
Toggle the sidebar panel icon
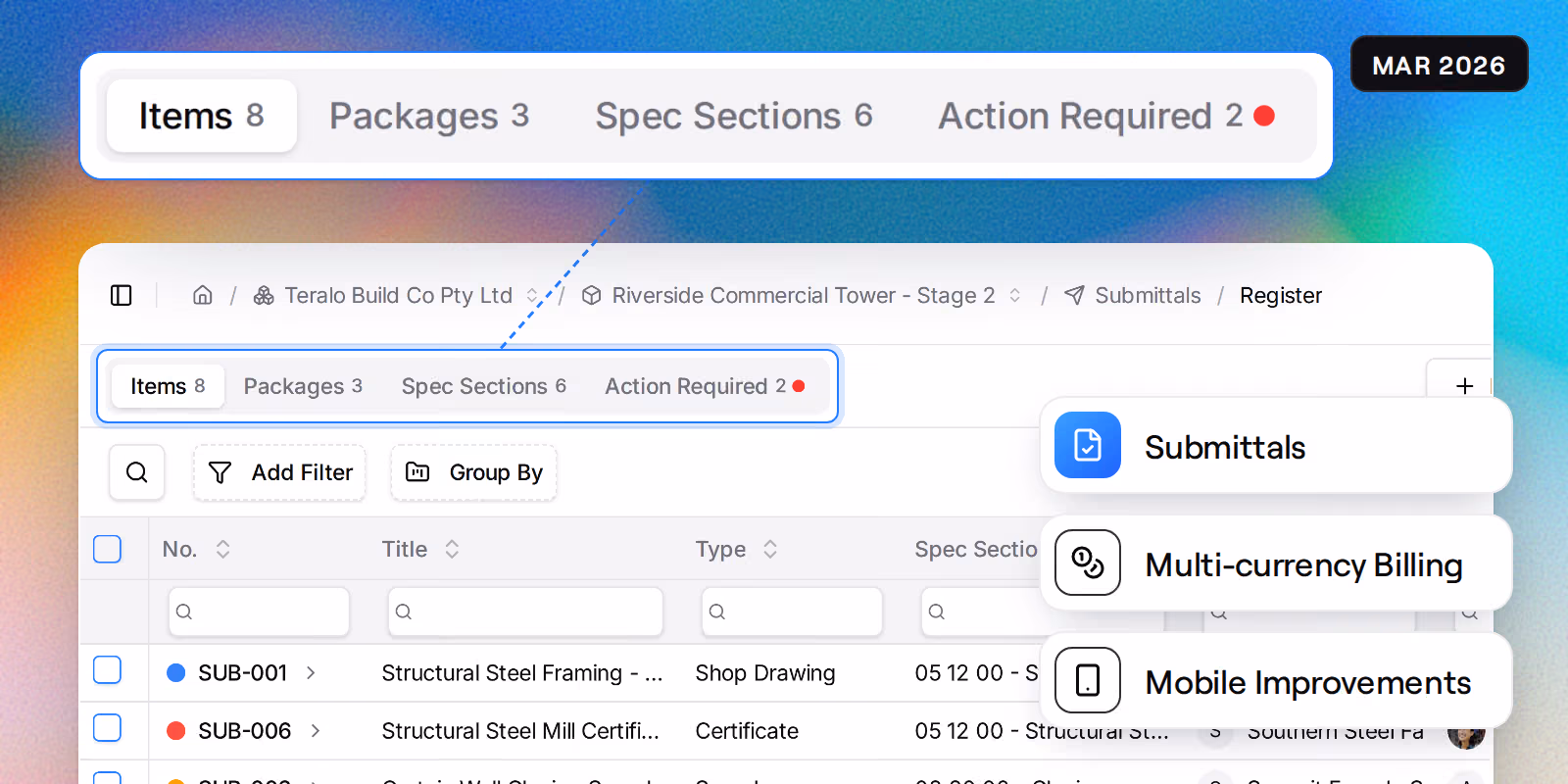tap(122, 295)
